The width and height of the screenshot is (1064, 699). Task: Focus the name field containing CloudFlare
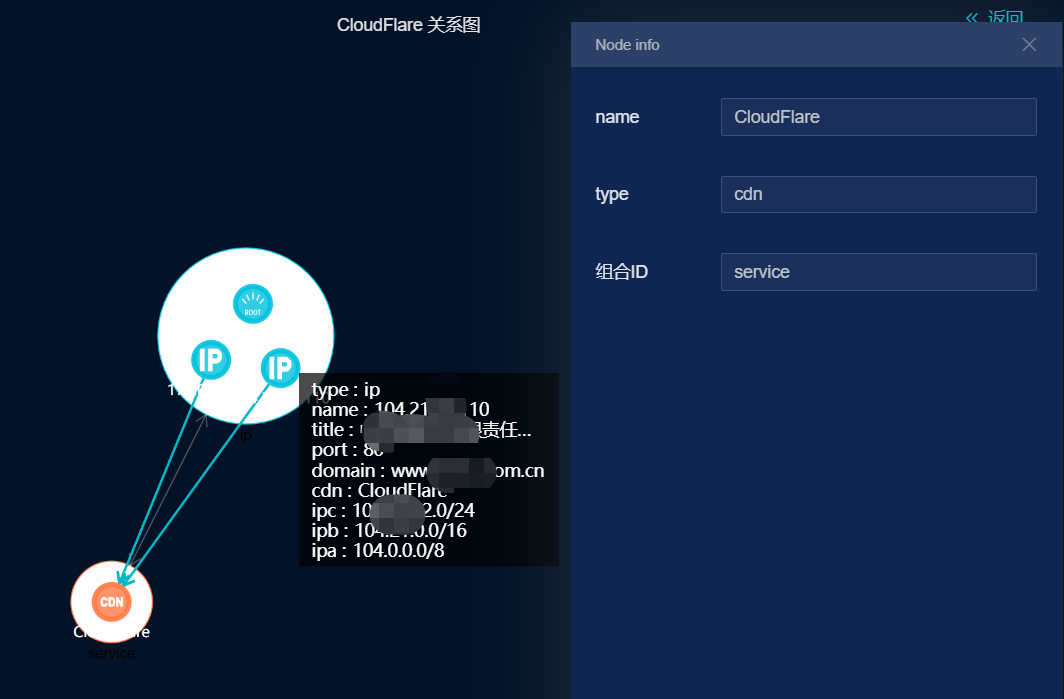[878, 117]
